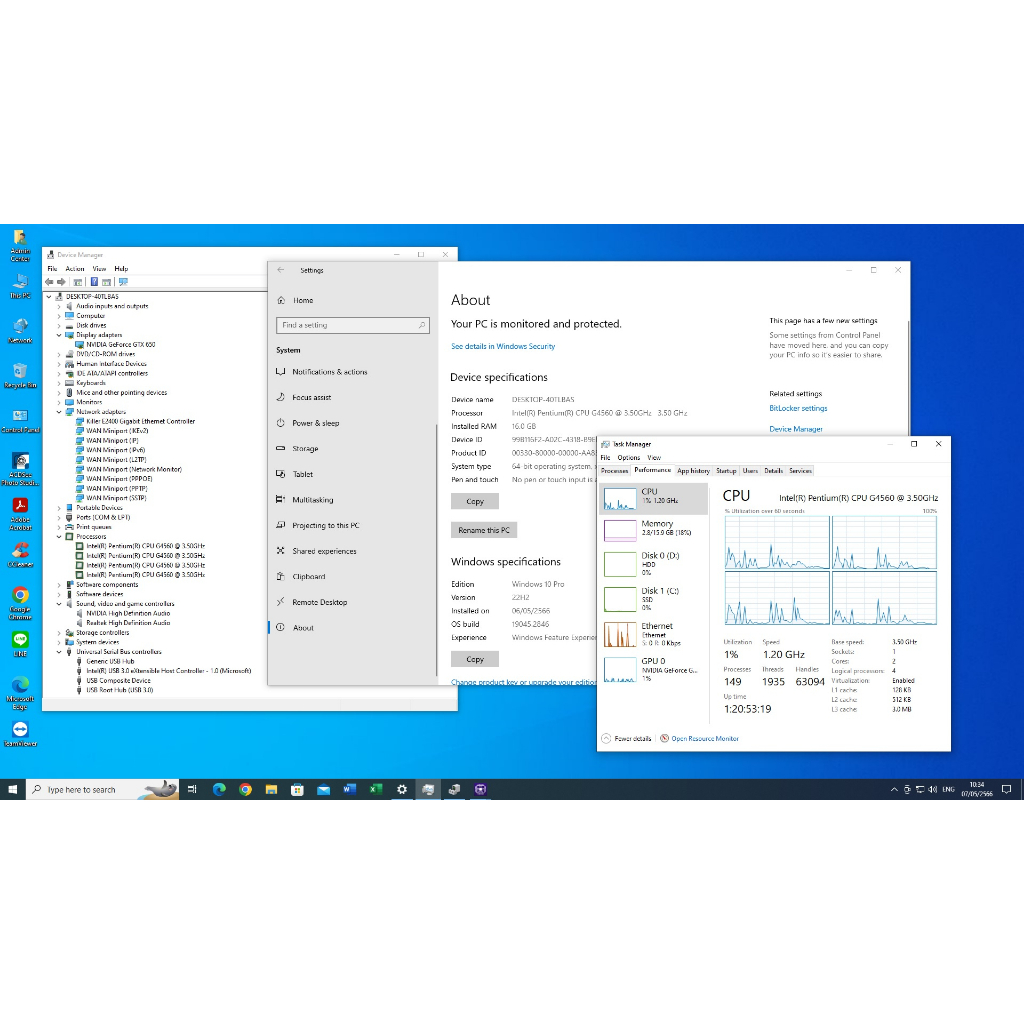
Task: Collapse the Network adapters tree node
Action: pyautogui.click(x=59, y=412)
